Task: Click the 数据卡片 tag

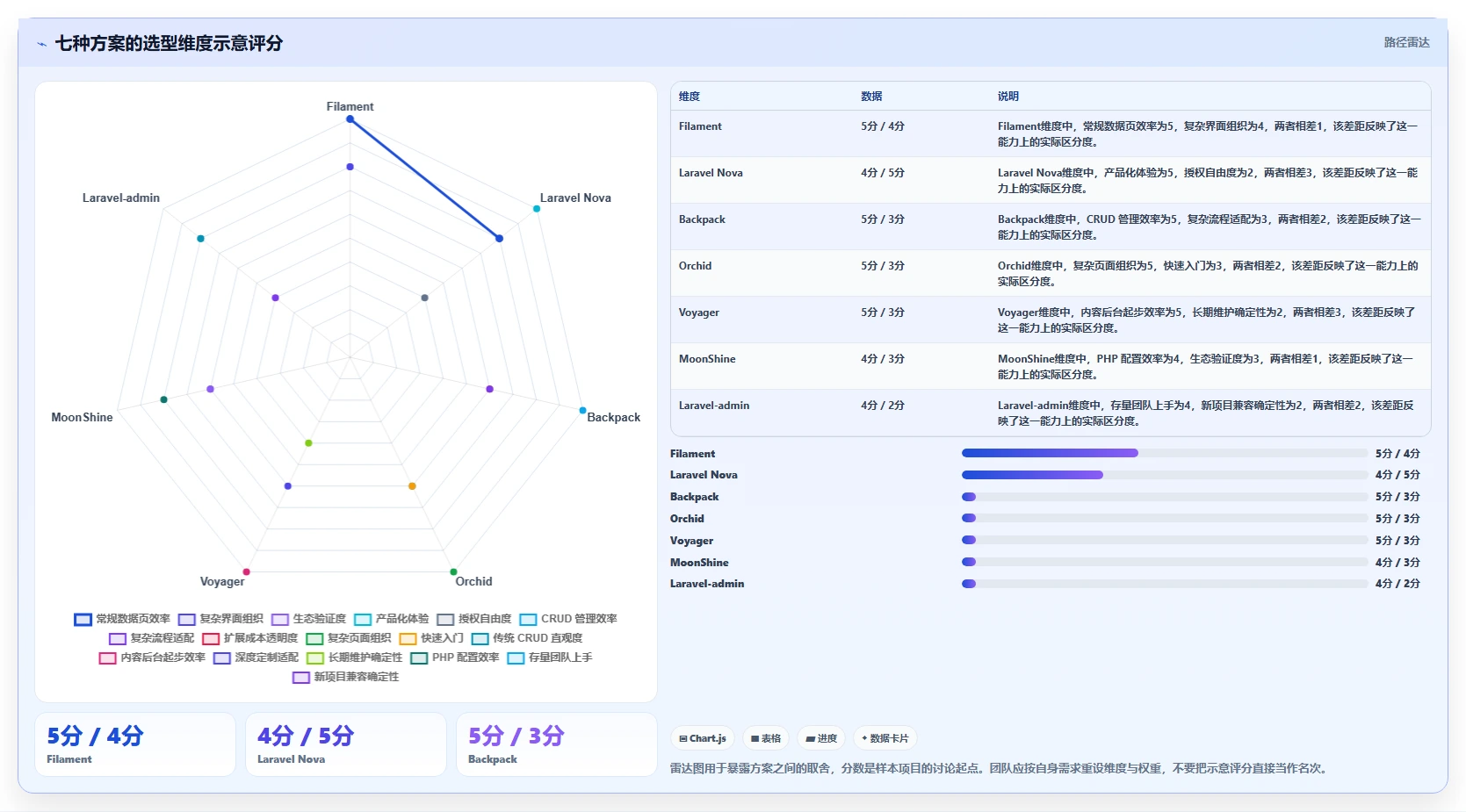Action: pyautogui.click(x=885, y=739)
